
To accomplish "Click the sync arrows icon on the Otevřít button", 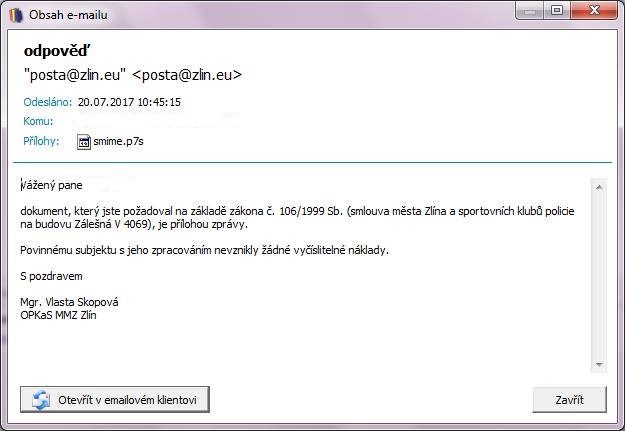I will click(41, 400).
